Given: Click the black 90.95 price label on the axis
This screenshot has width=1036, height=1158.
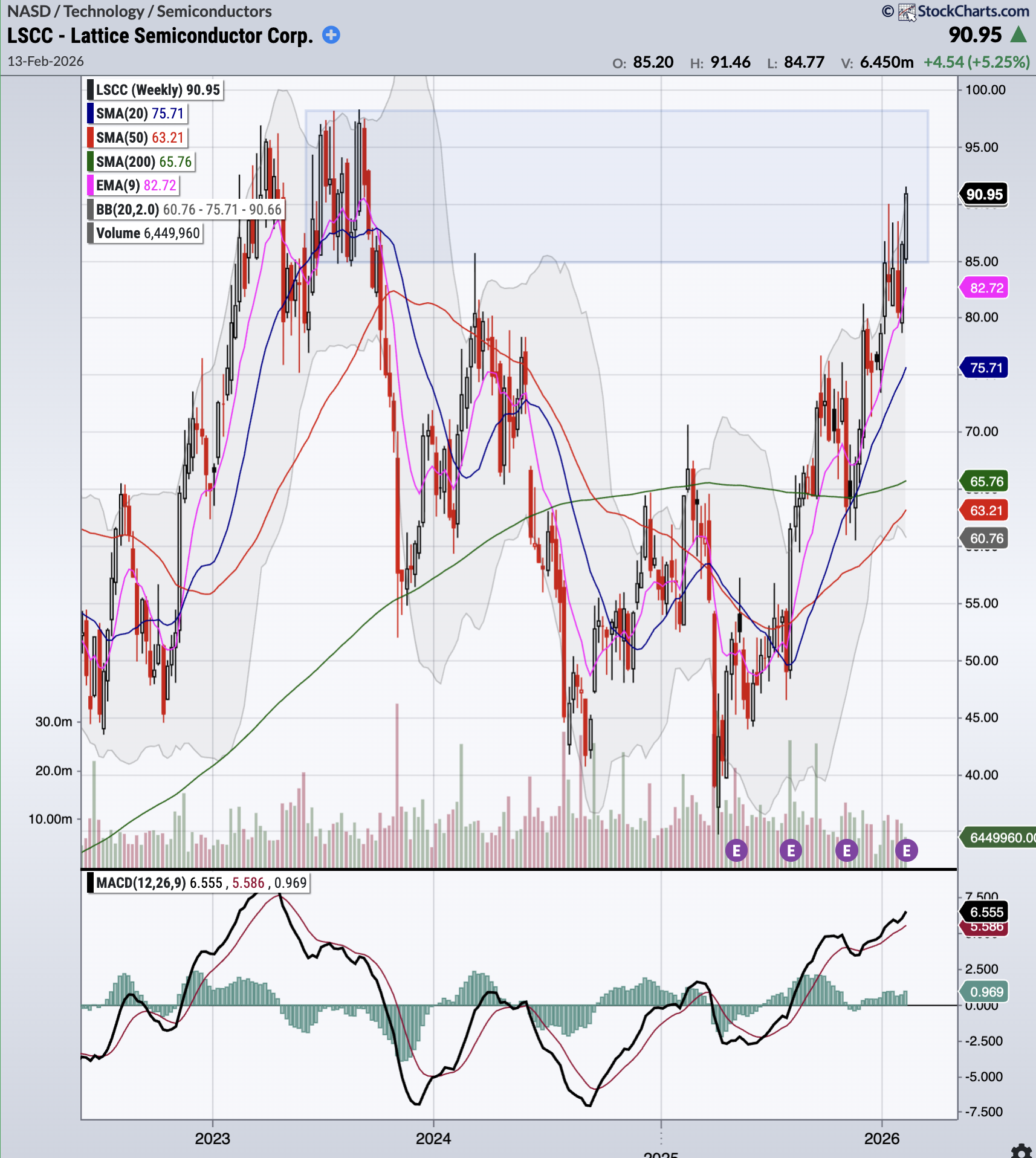Looking at the screenshot, I should coord(984,195).
